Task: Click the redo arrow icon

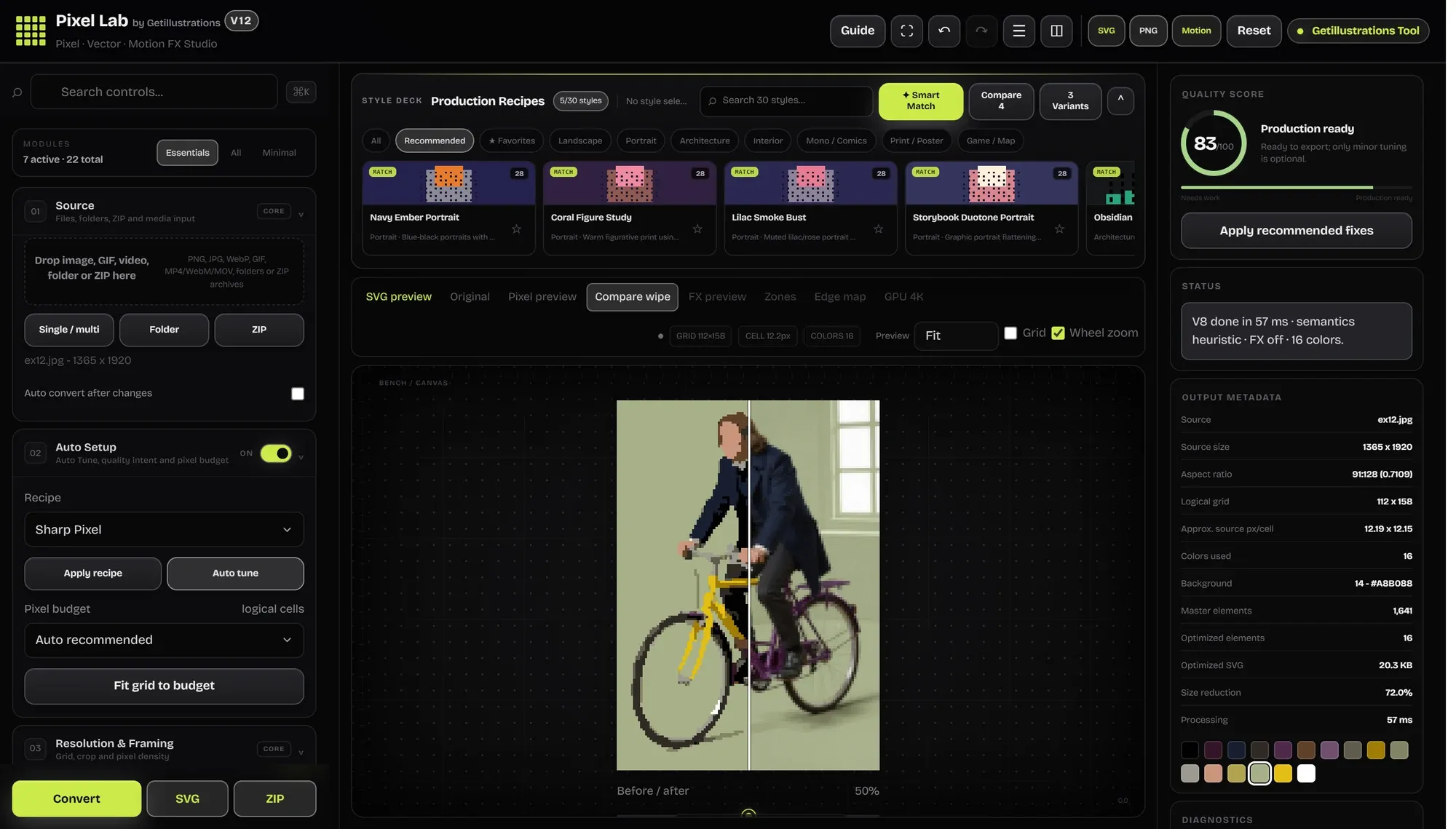Action: (981, 31)
